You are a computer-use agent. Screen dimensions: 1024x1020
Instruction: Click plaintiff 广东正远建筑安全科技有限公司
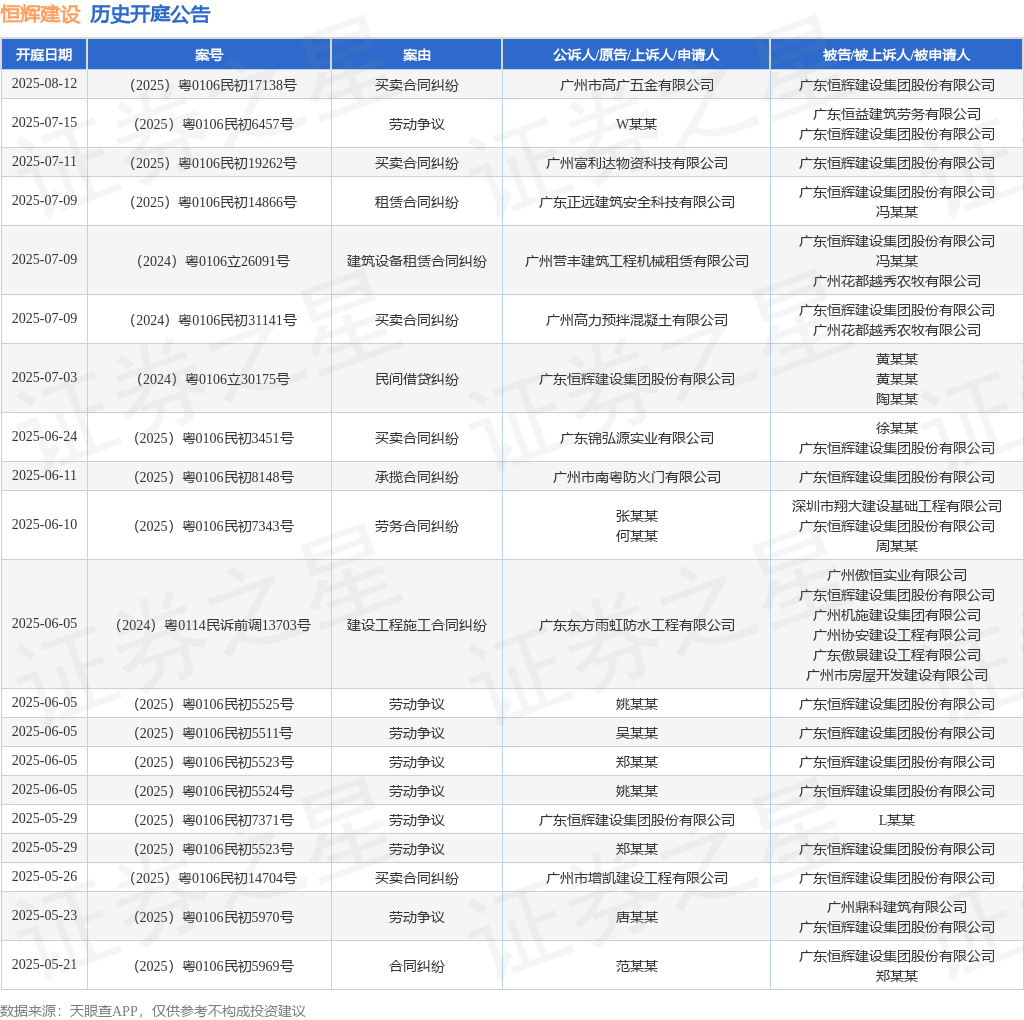click(637, 202)
